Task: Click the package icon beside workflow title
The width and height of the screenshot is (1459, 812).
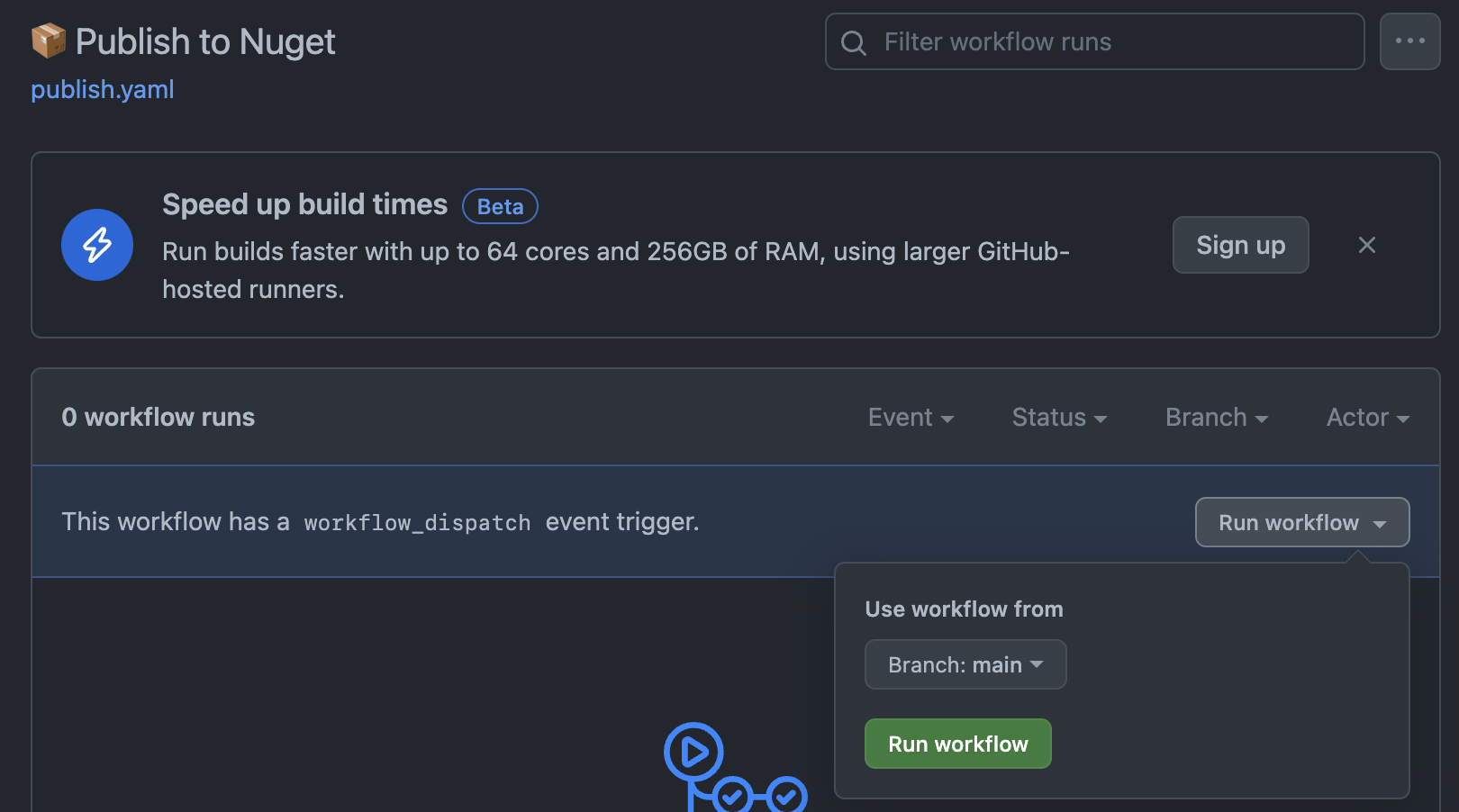Action: (x=48, y=40)
